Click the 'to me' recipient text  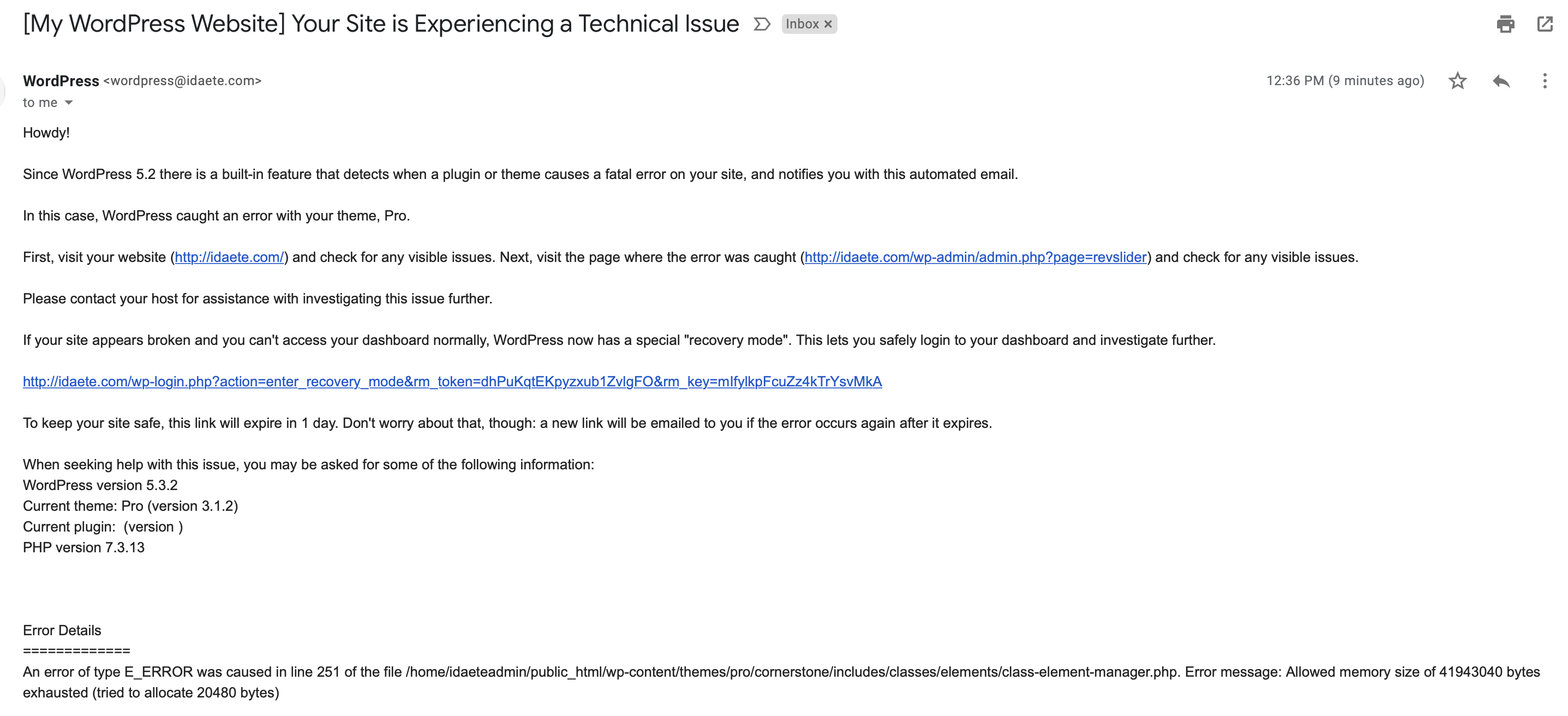tap(40, 103)
